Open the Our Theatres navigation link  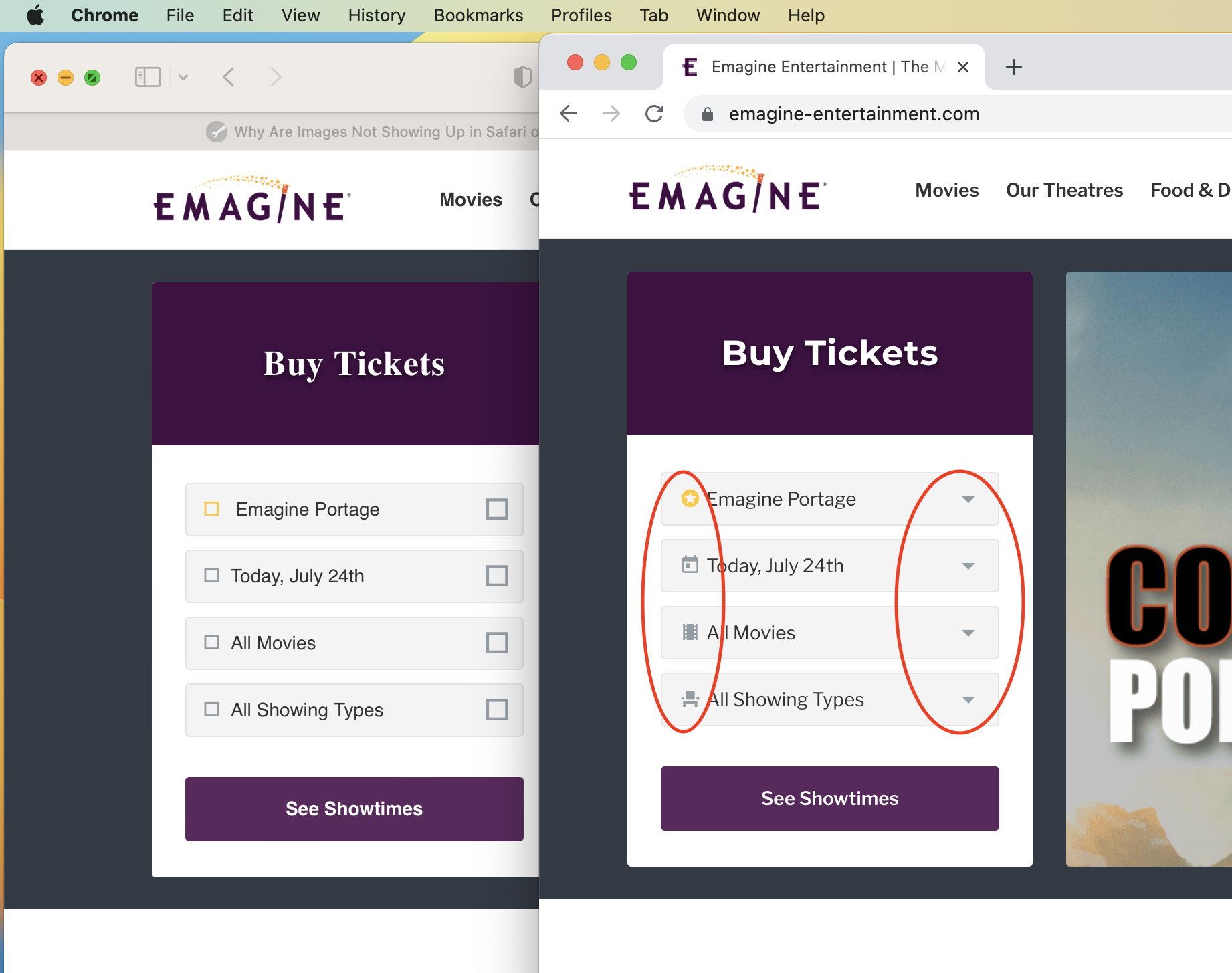pyautogui.click(x=1064, y=190)
